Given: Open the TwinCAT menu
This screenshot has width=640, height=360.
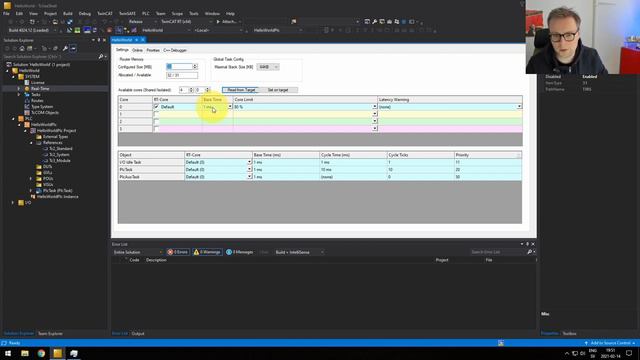Looking at the screenshot, I should coord(104,13).
